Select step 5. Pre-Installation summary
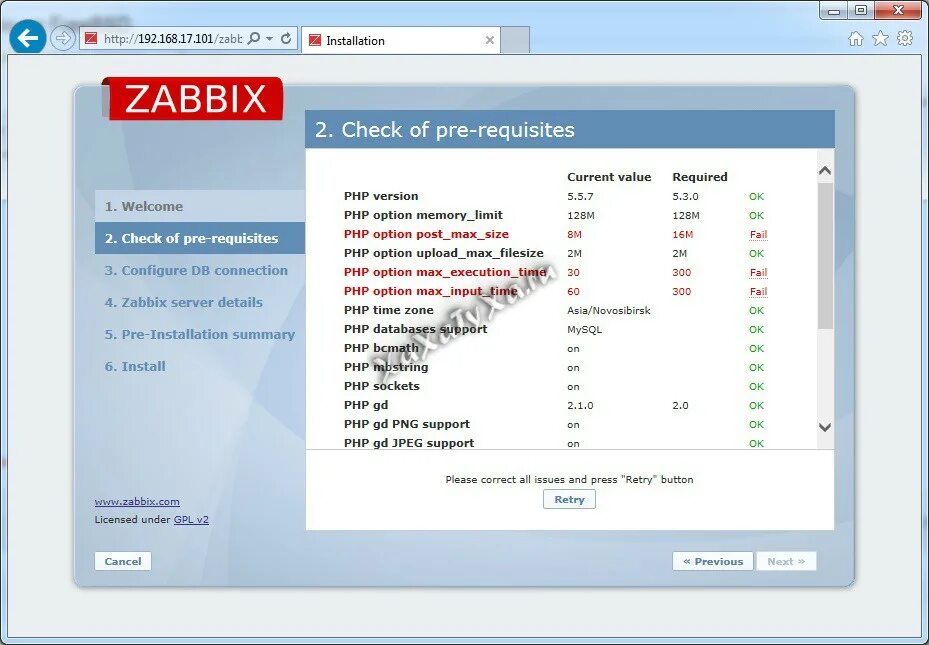 (x=200, y=335)
